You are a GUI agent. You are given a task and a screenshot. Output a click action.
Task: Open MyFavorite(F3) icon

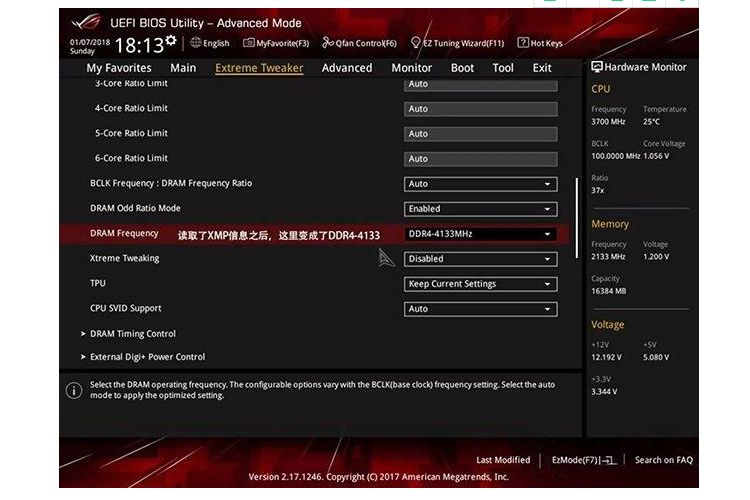[x=248, y=43]
